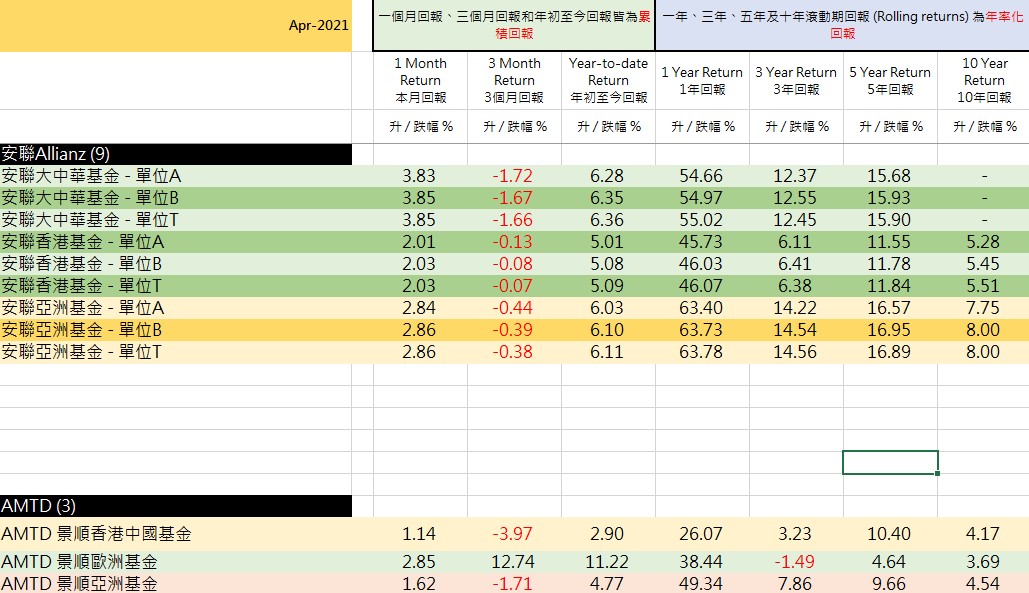This screenshot has width=1029, height=593.
Task: Click the red value -1.67
Action: click(513, 198)
